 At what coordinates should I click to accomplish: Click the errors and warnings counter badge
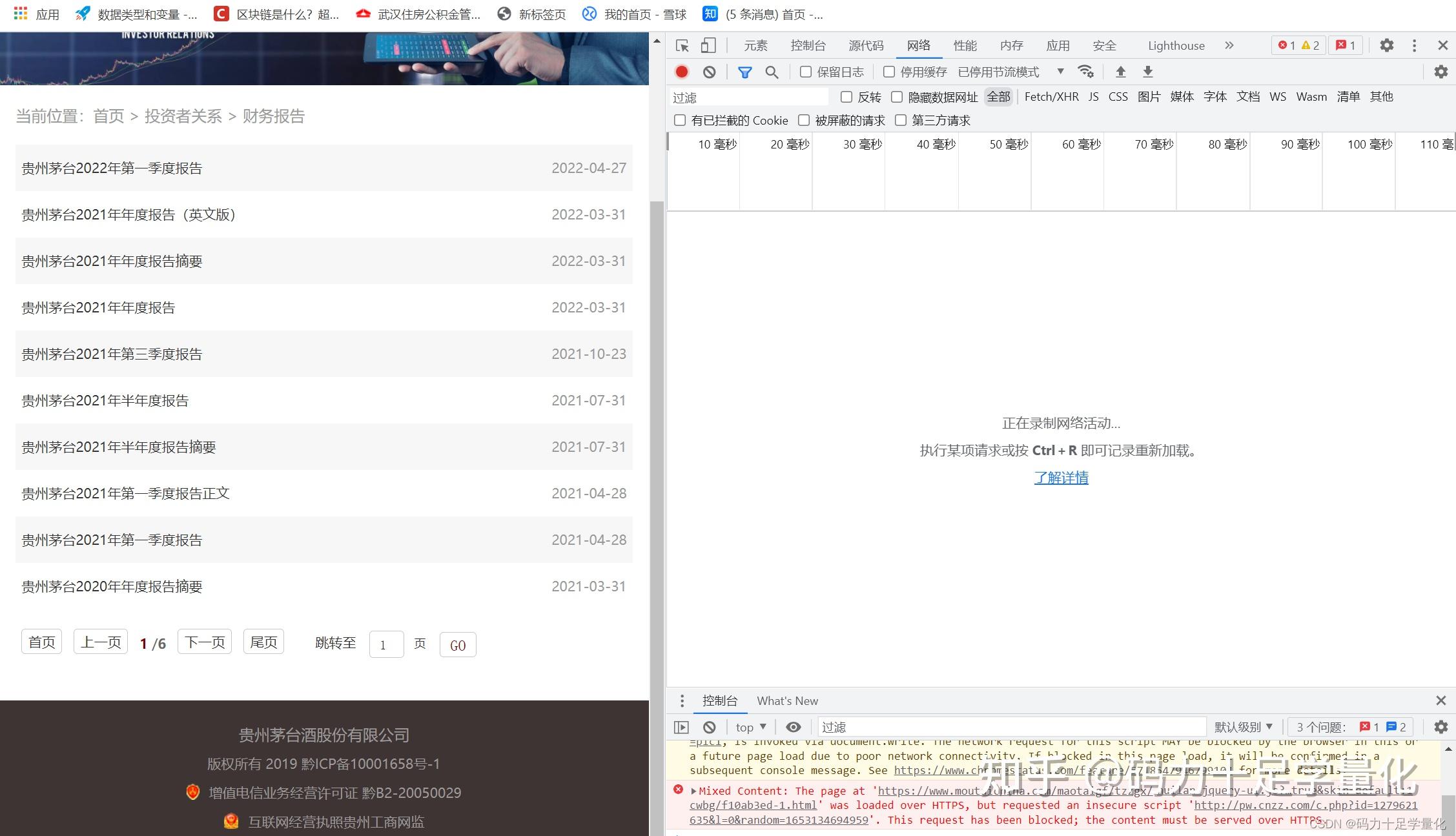pyautogui.click(x=1298, y=45)
